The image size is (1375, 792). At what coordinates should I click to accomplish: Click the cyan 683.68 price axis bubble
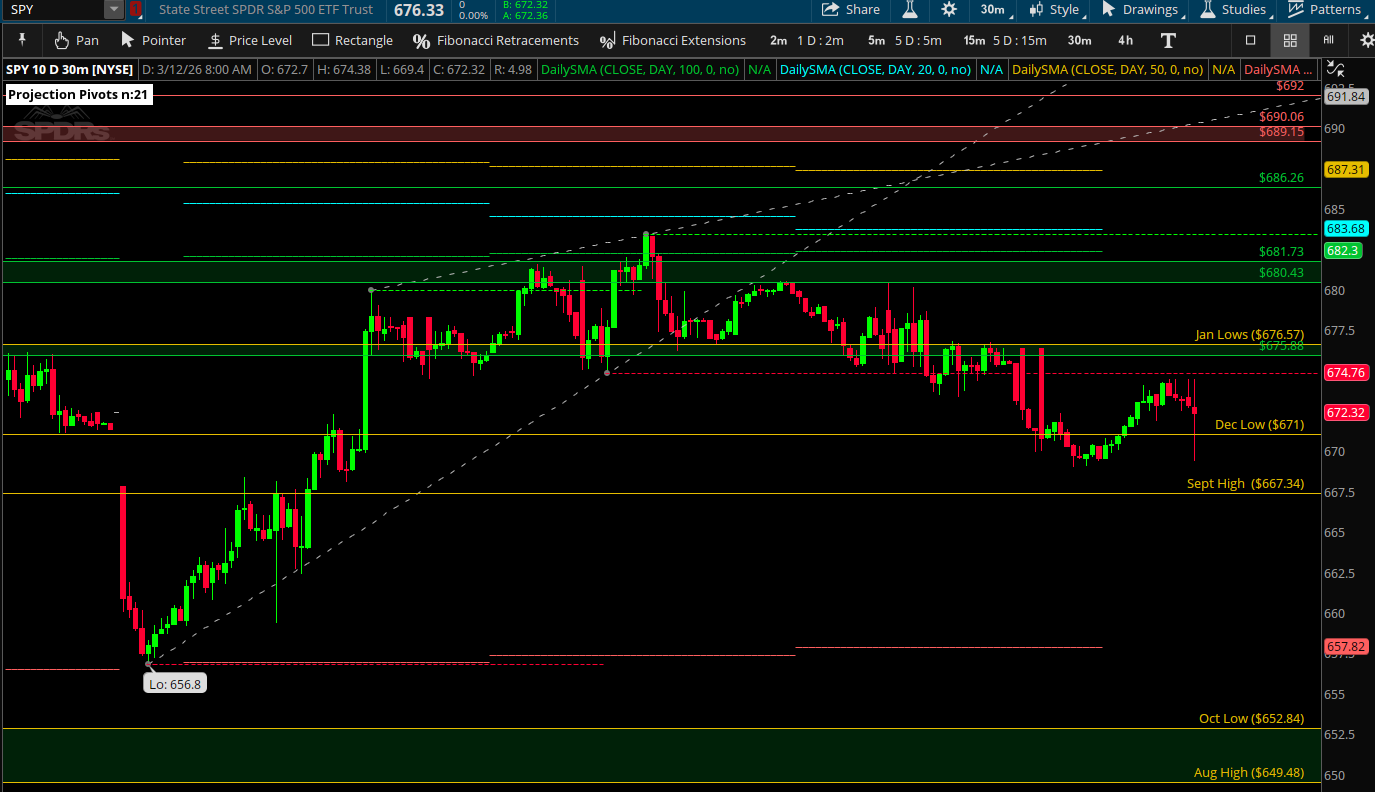(1346, 228)
